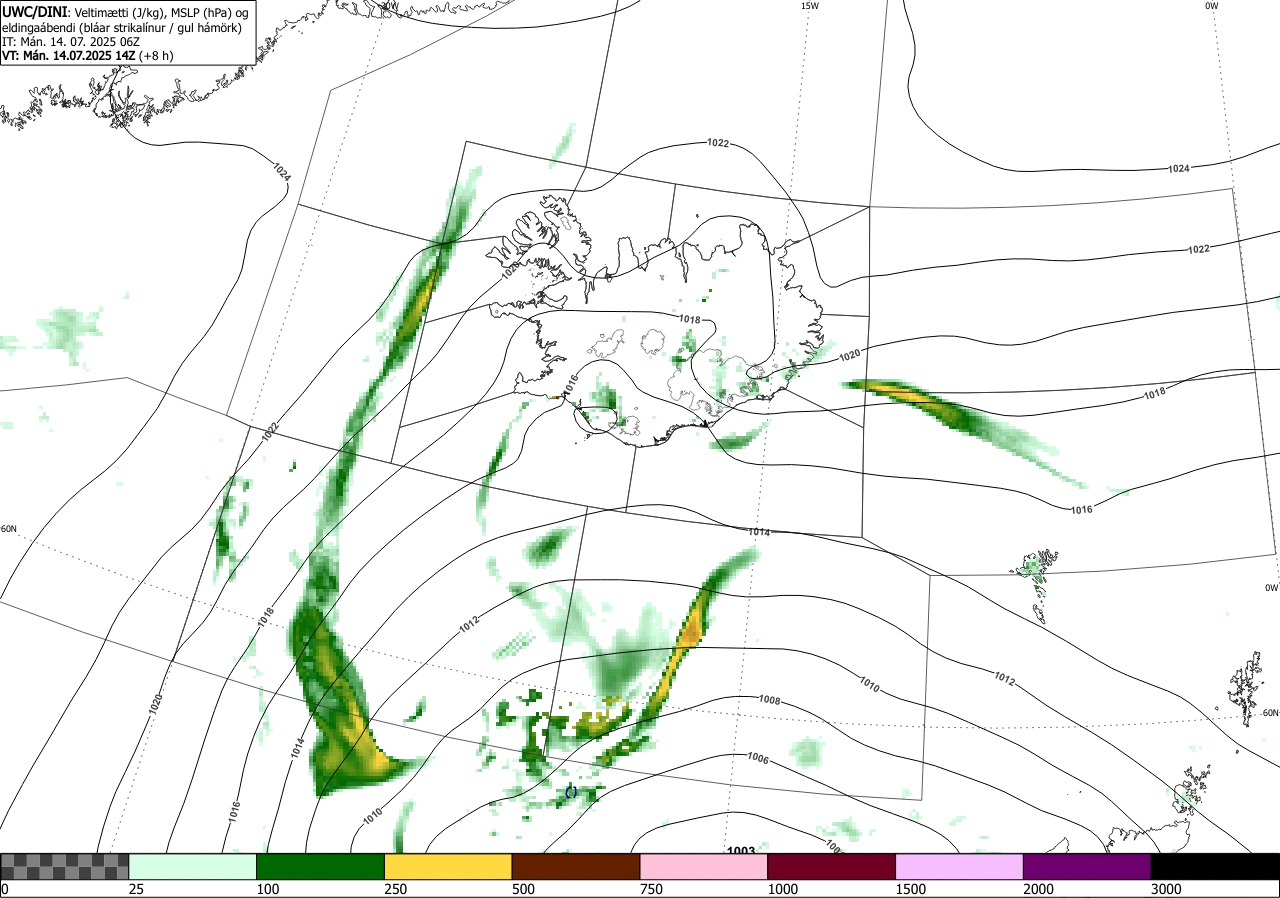Viewport: 1280px width, 898px height.
Task: Click the legend value '2000'
Action: (1038, 889)
